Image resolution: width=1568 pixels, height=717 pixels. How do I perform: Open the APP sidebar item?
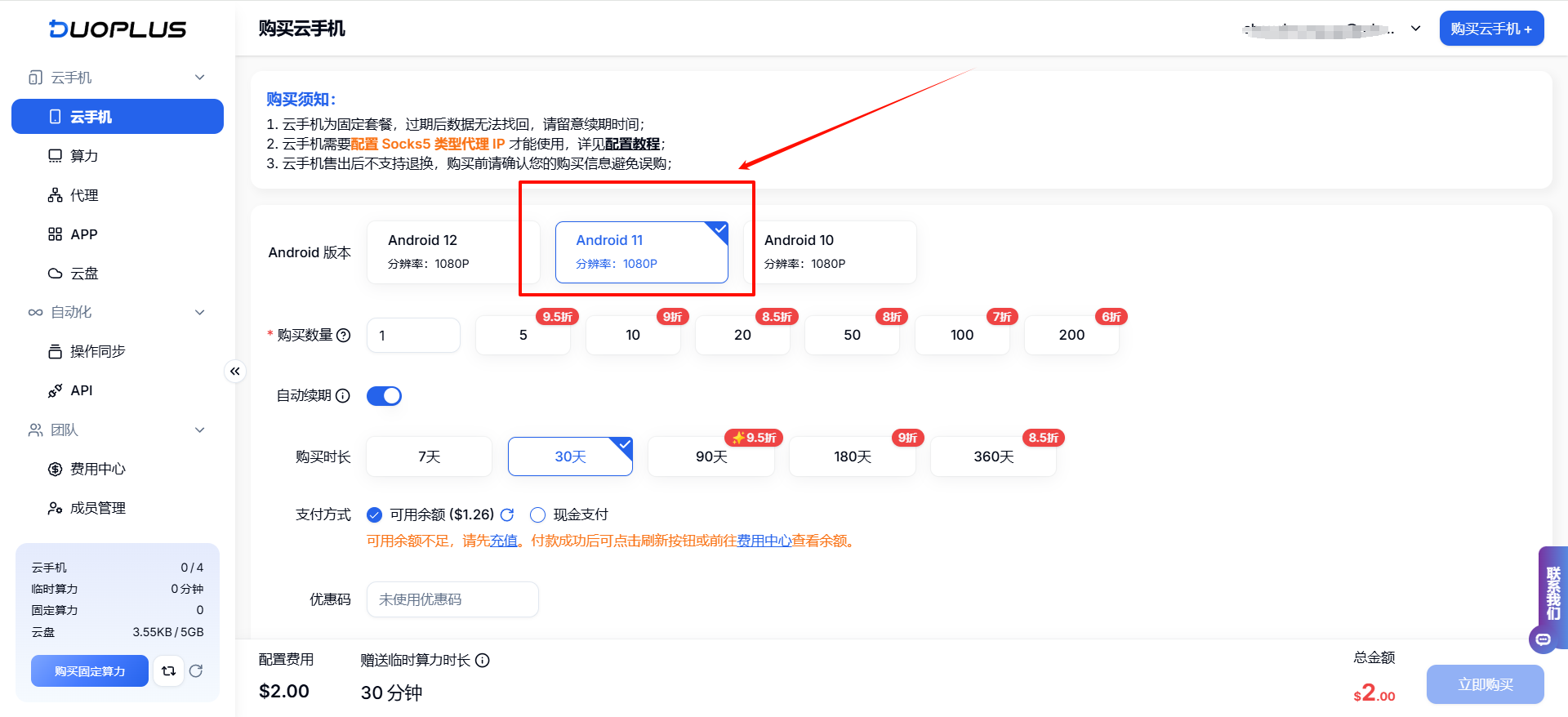click(x=118, y=234)
